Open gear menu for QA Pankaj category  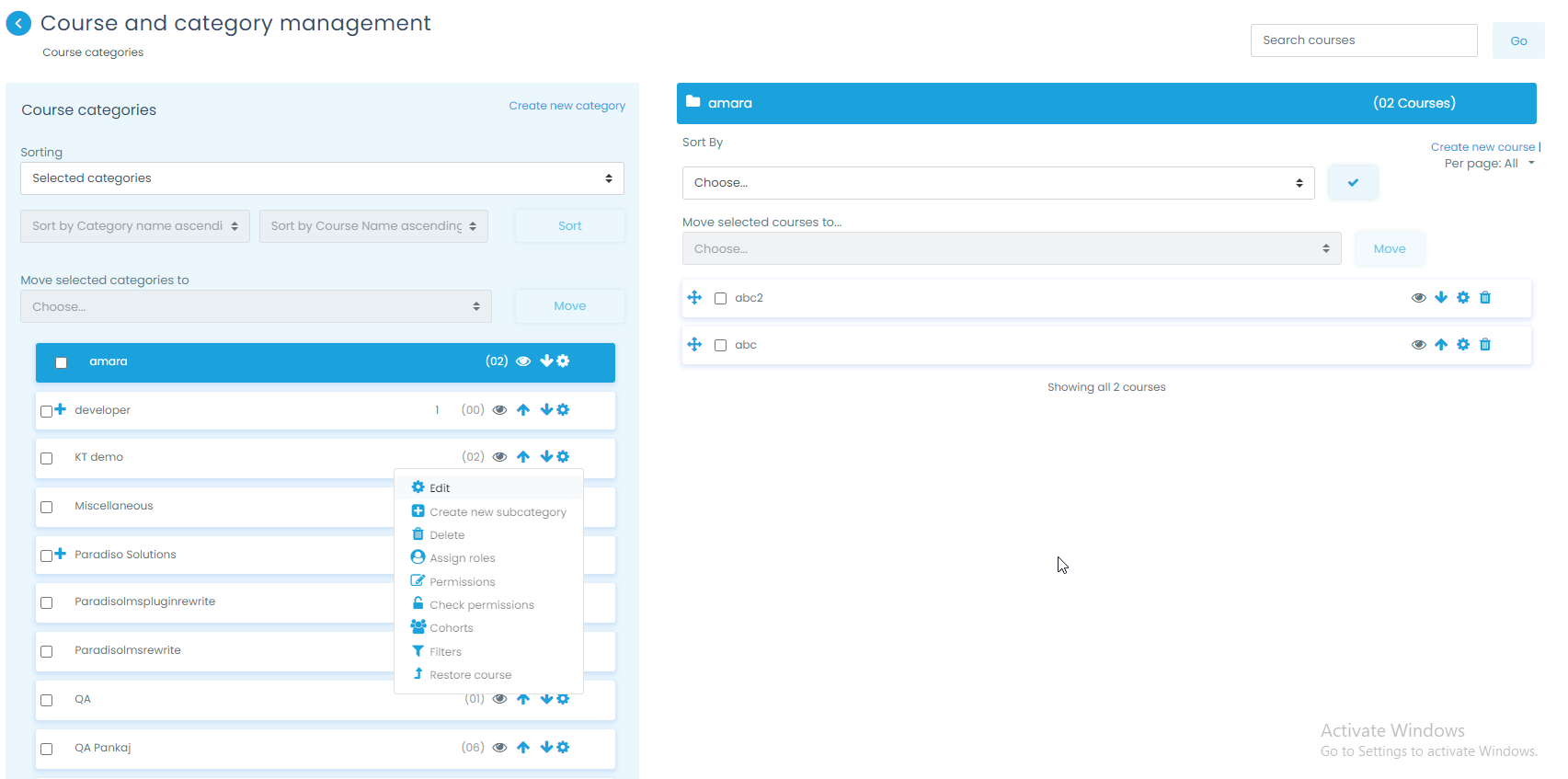[564, 748]
